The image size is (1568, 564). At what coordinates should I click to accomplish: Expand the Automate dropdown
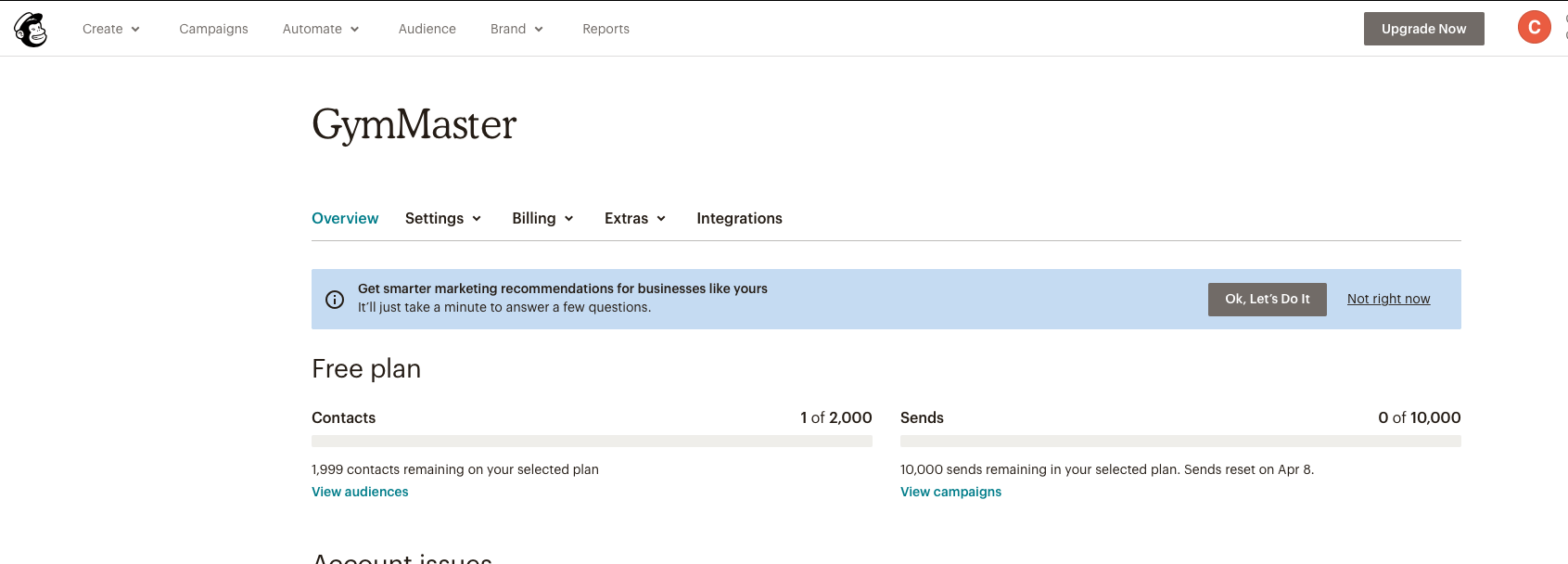(321, 29)
